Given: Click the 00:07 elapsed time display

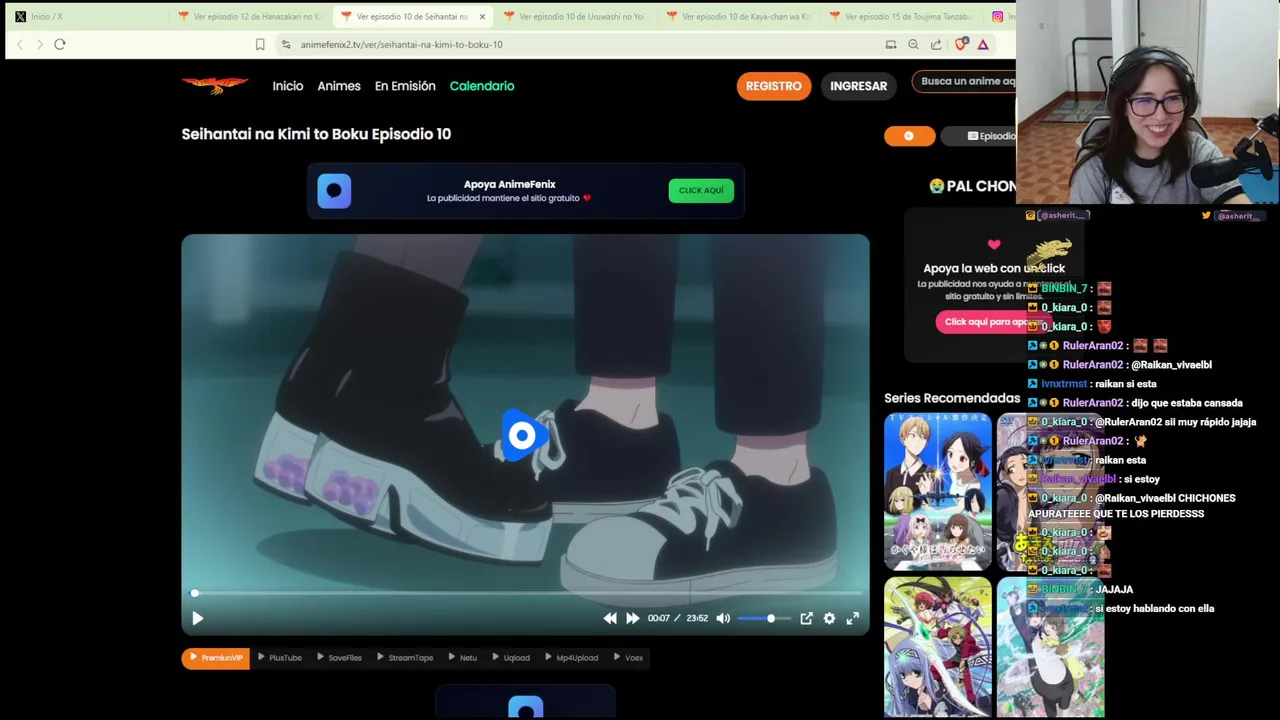Looking at the screenshot, I should point(658,619).
